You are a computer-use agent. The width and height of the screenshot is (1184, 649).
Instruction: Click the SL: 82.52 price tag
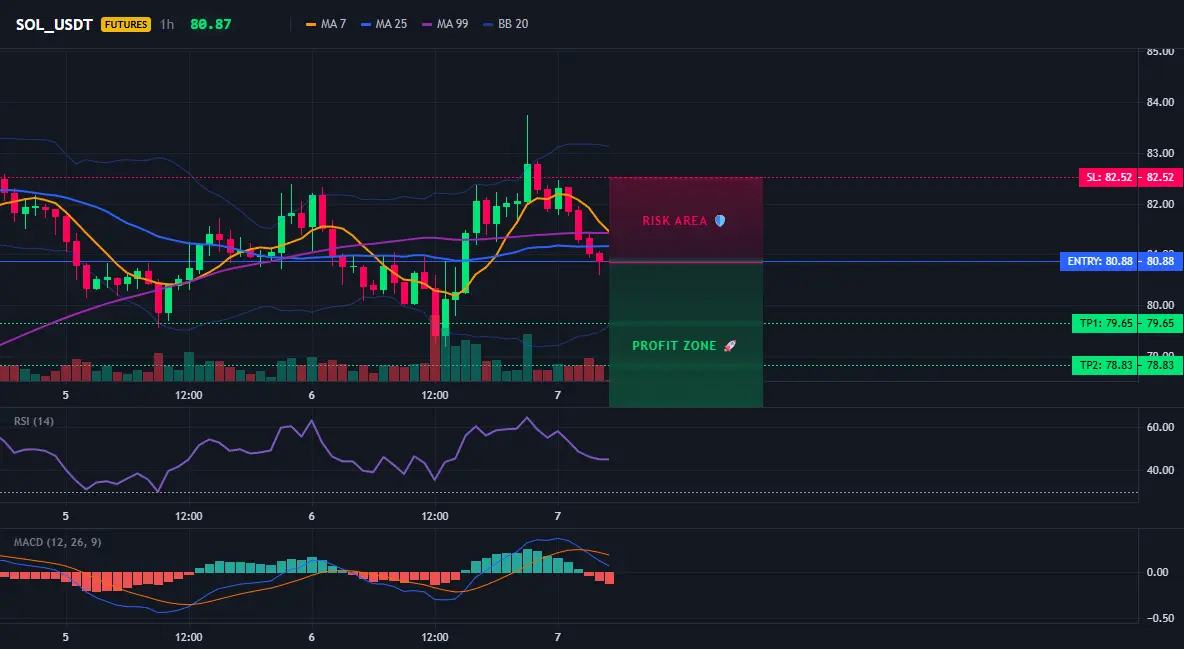coord(1108,178)
